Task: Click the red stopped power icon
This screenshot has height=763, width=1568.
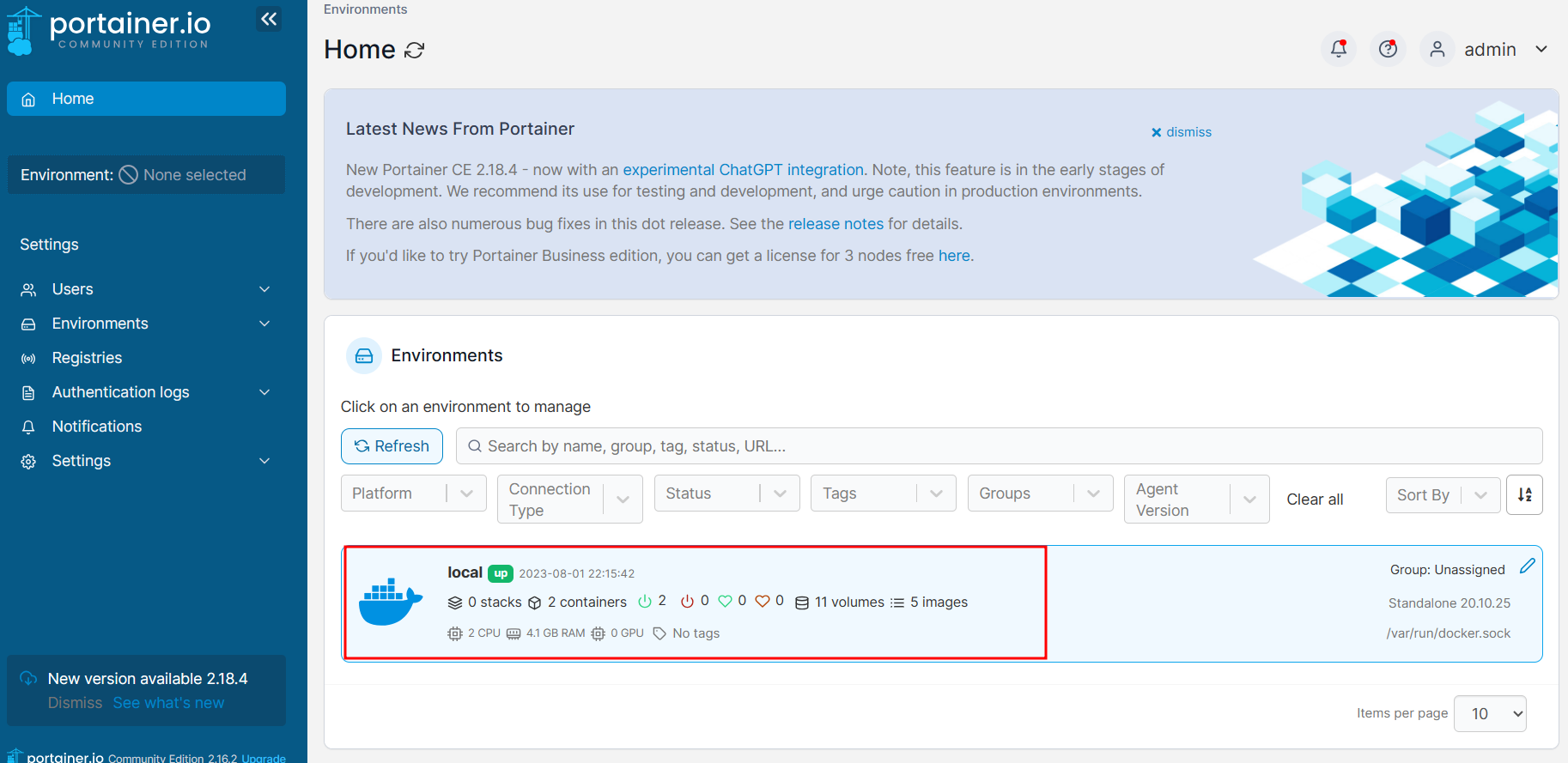Action: [x=688, y=602]
